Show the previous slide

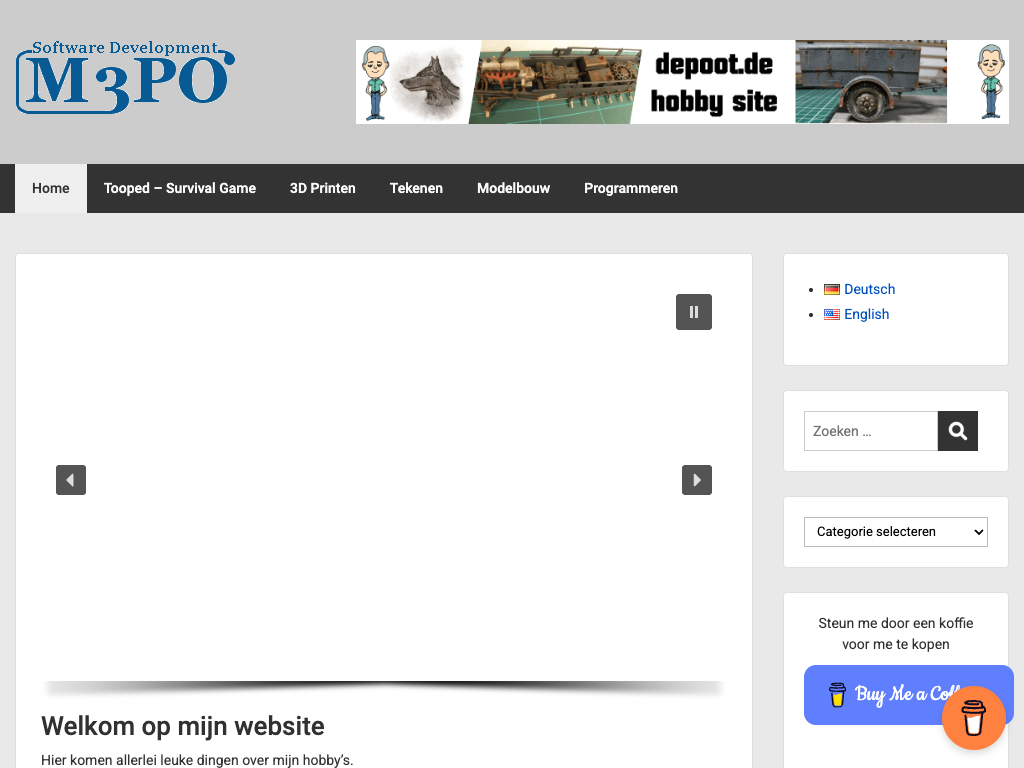(71, 480)
